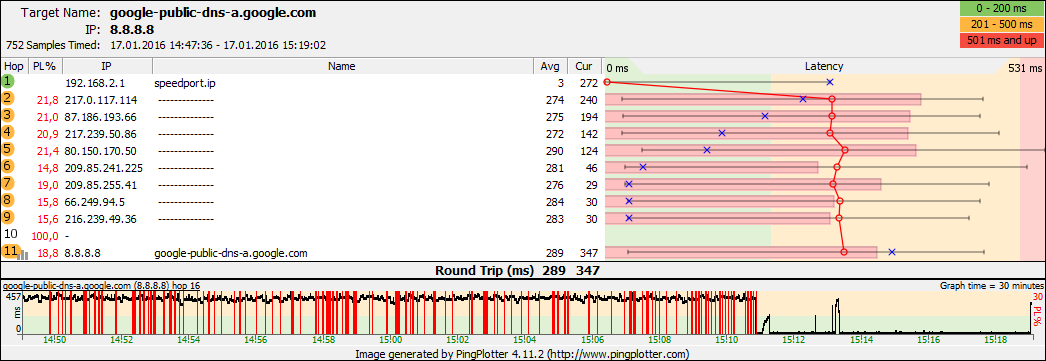Click IP address 87.186.193.66
The height and width of the screenshot is (361, 1046).
click(x=101, y=117)
